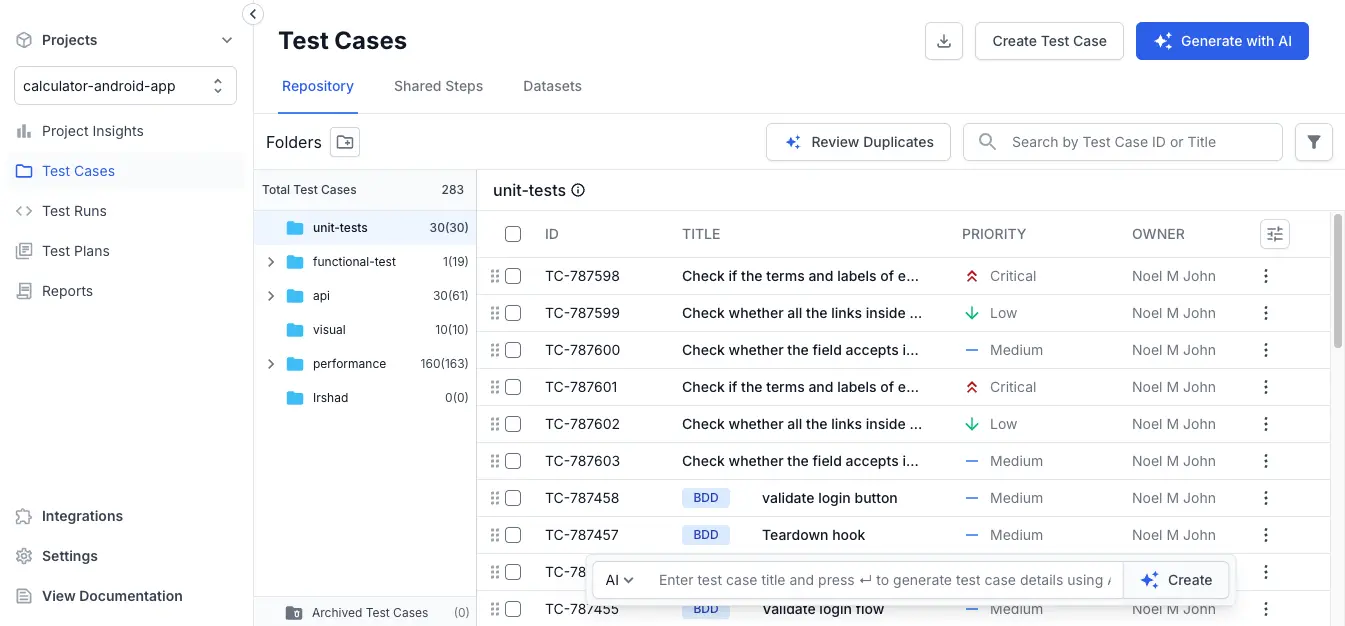This screenshot has width=1345, height=626.
Task: Click the new folder icon beside Folders
Action: click(345, 142)
